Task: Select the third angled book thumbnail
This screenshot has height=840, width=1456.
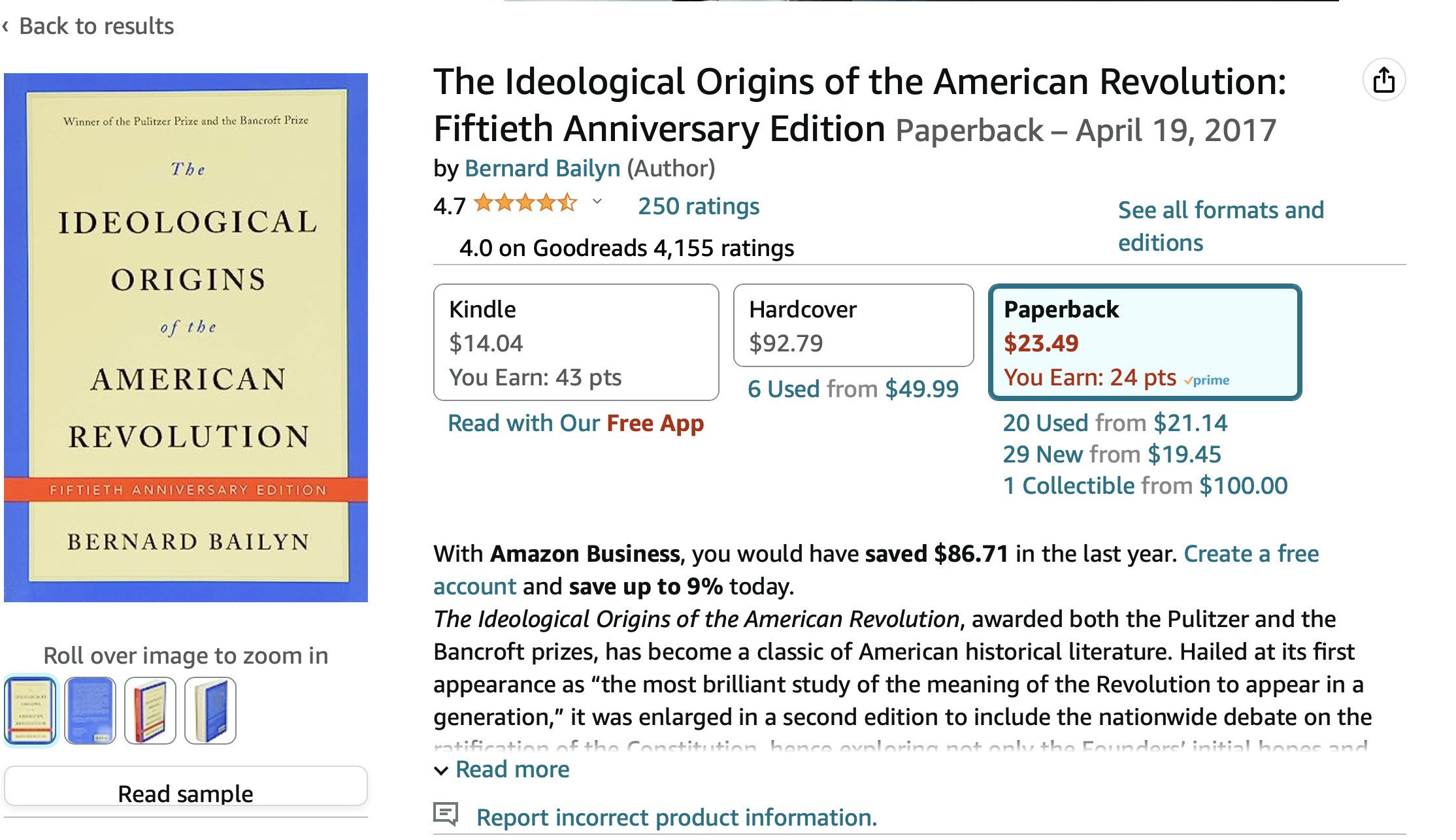Action: point(150,710)
